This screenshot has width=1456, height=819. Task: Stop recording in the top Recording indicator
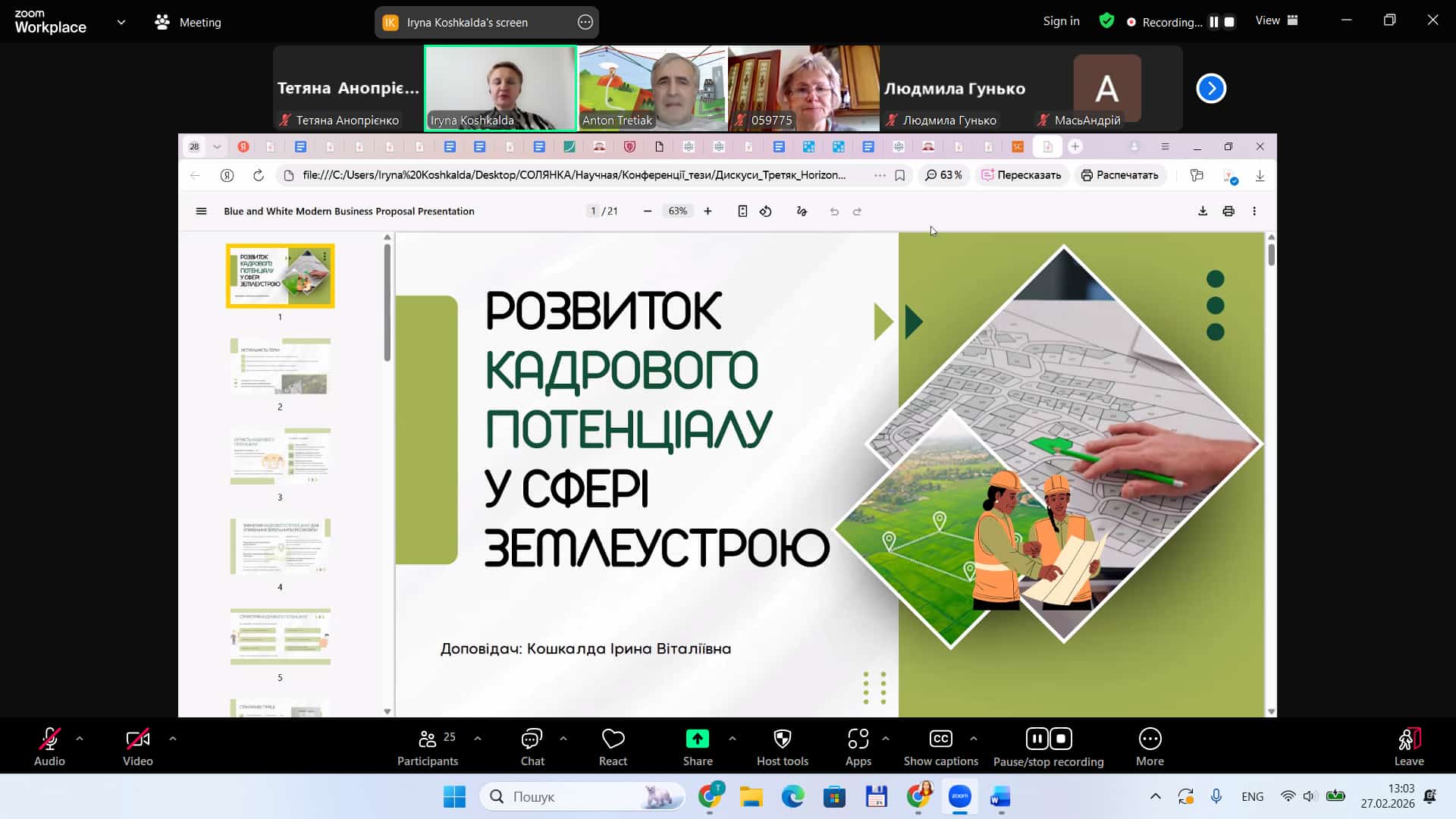(x=1230, y=22)
